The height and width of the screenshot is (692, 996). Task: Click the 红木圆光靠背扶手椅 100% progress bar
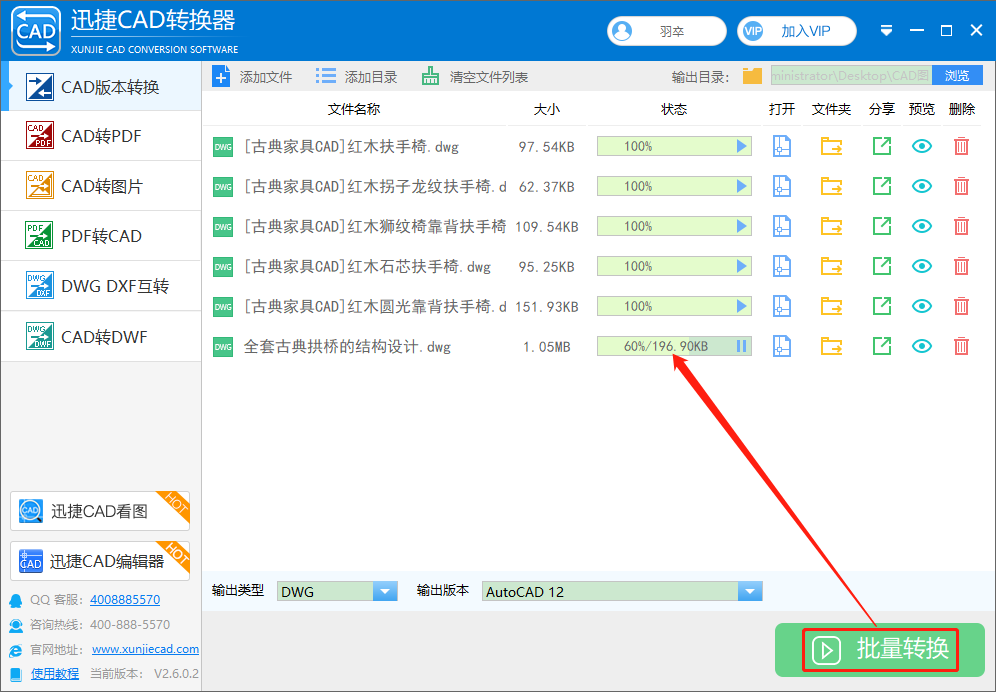674,306
